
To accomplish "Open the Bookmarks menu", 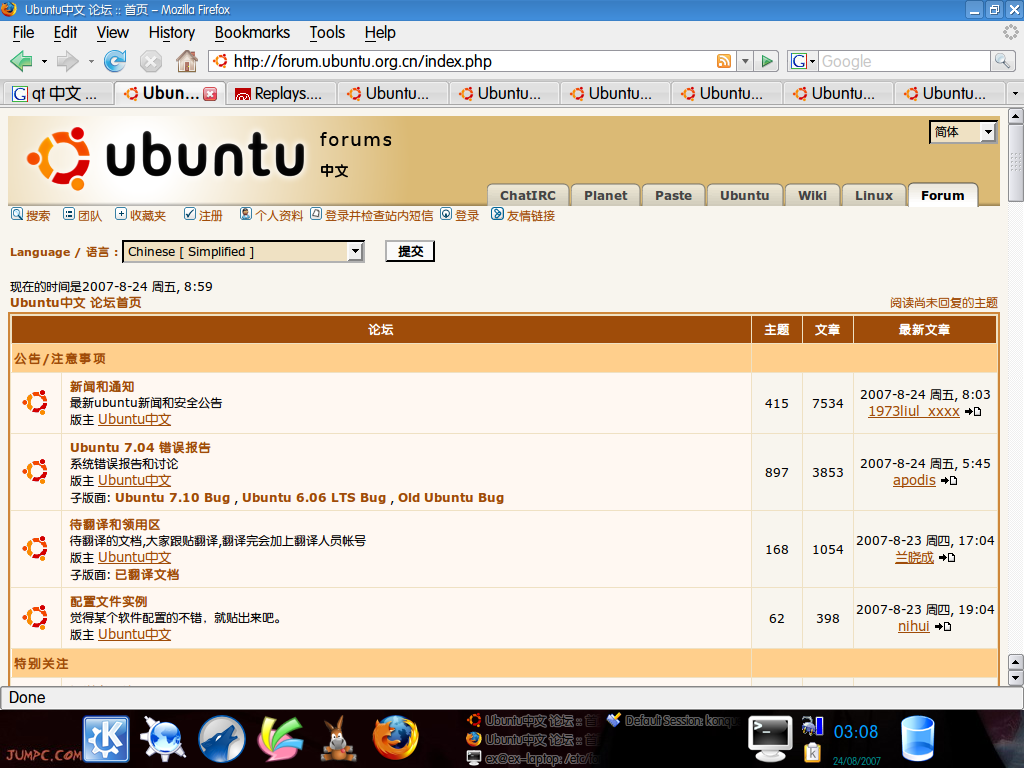I will click(252, 33).
